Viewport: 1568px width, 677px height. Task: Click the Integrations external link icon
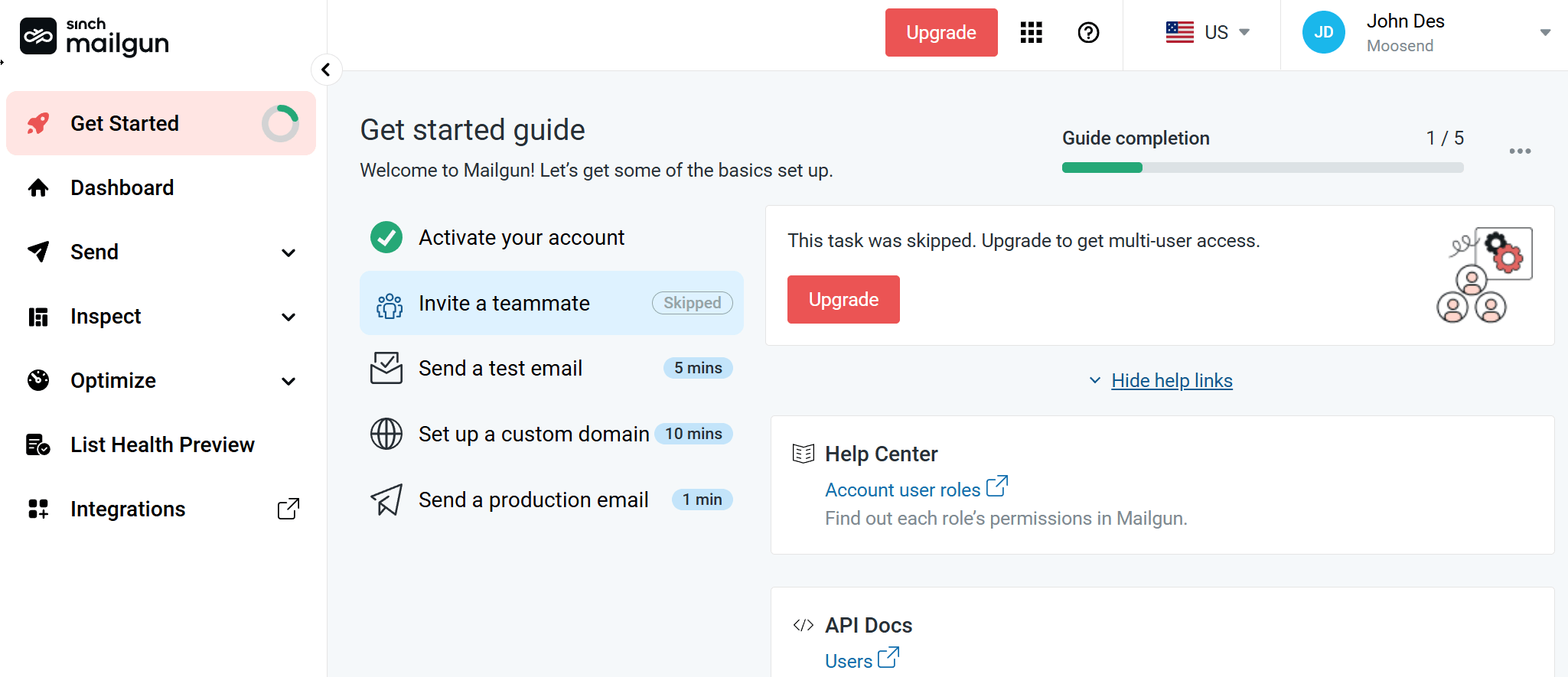click(x=288, y=509)
